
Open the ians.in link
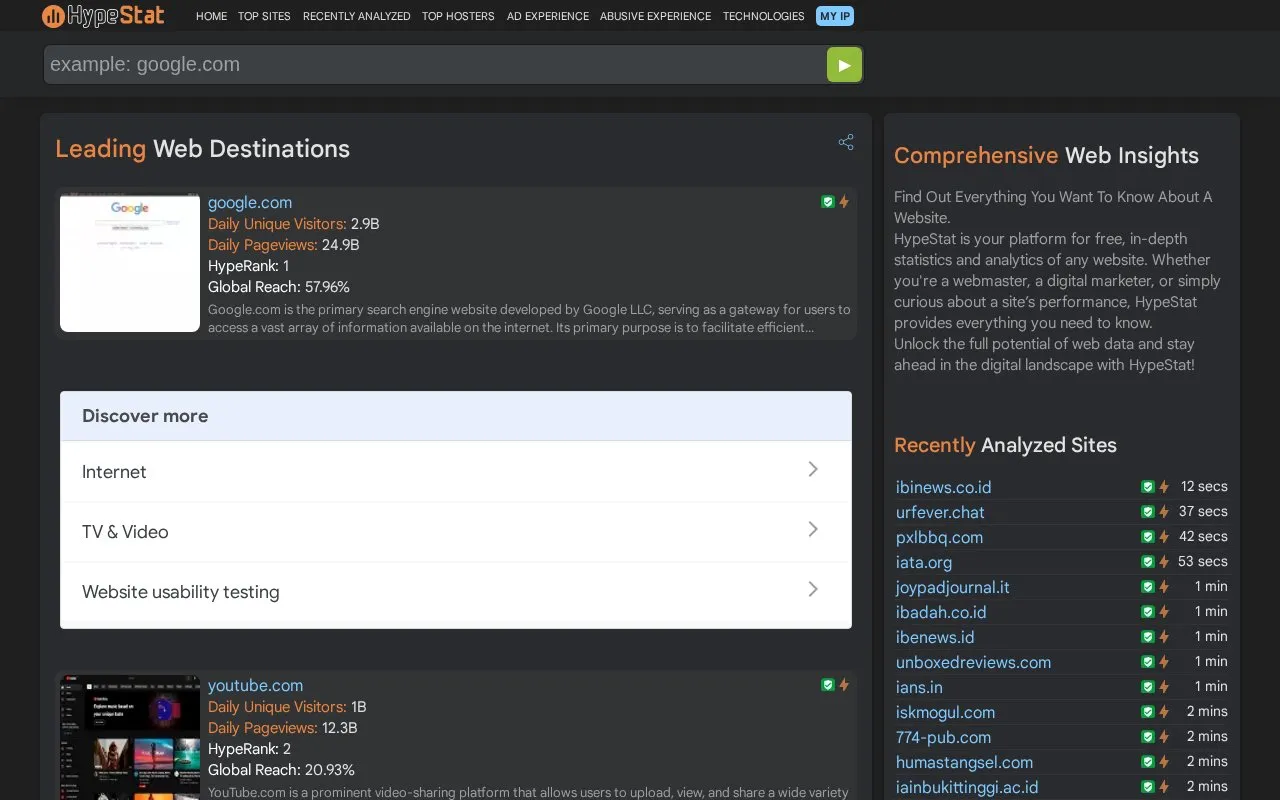pyautogui.click(x=919, y=687)
